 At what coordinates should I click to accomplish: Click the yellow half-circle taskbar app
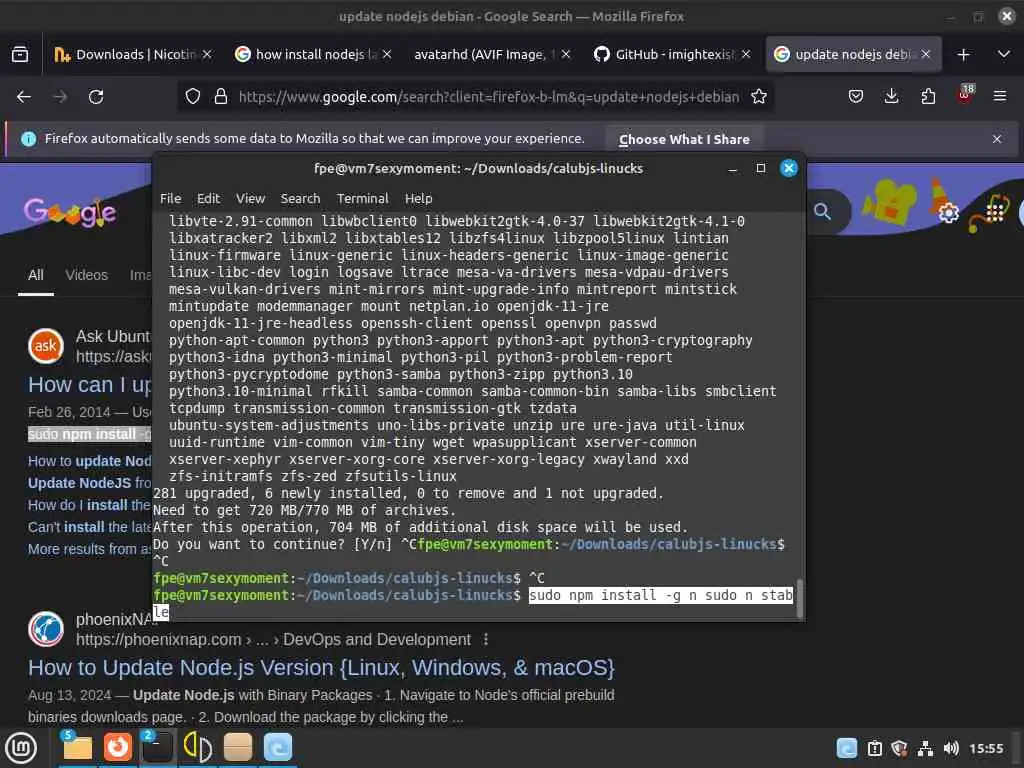tap(197, 747)
